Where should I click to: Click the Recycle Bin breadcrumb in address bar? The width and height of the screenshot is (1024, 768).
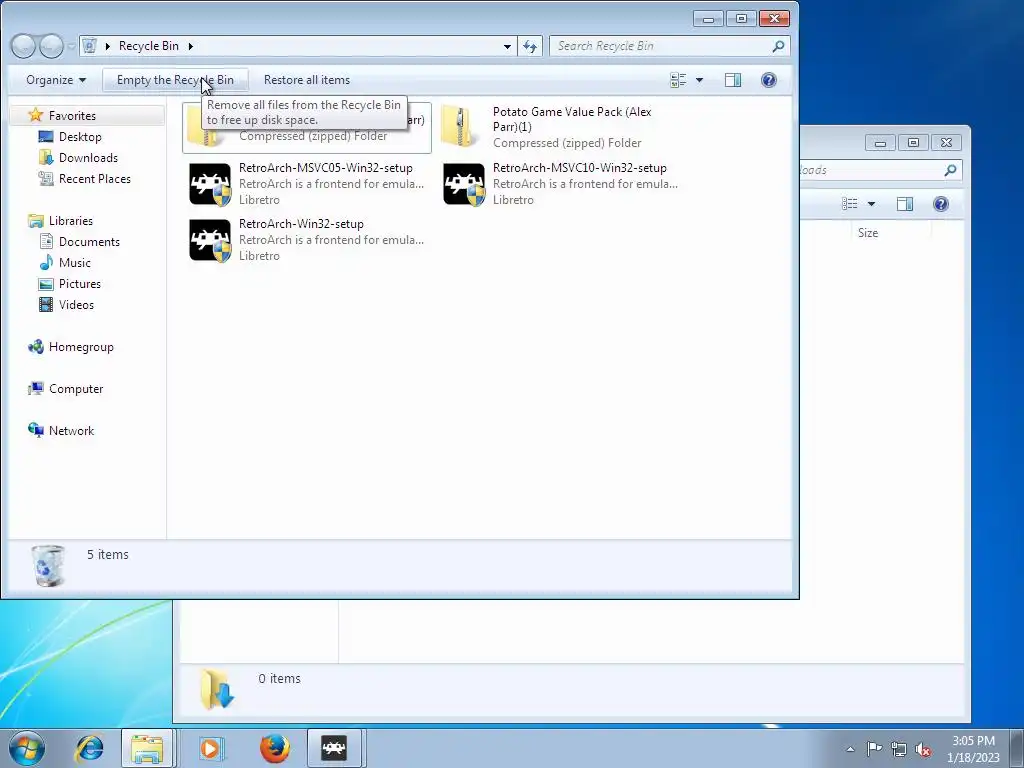tap(148, 46)
